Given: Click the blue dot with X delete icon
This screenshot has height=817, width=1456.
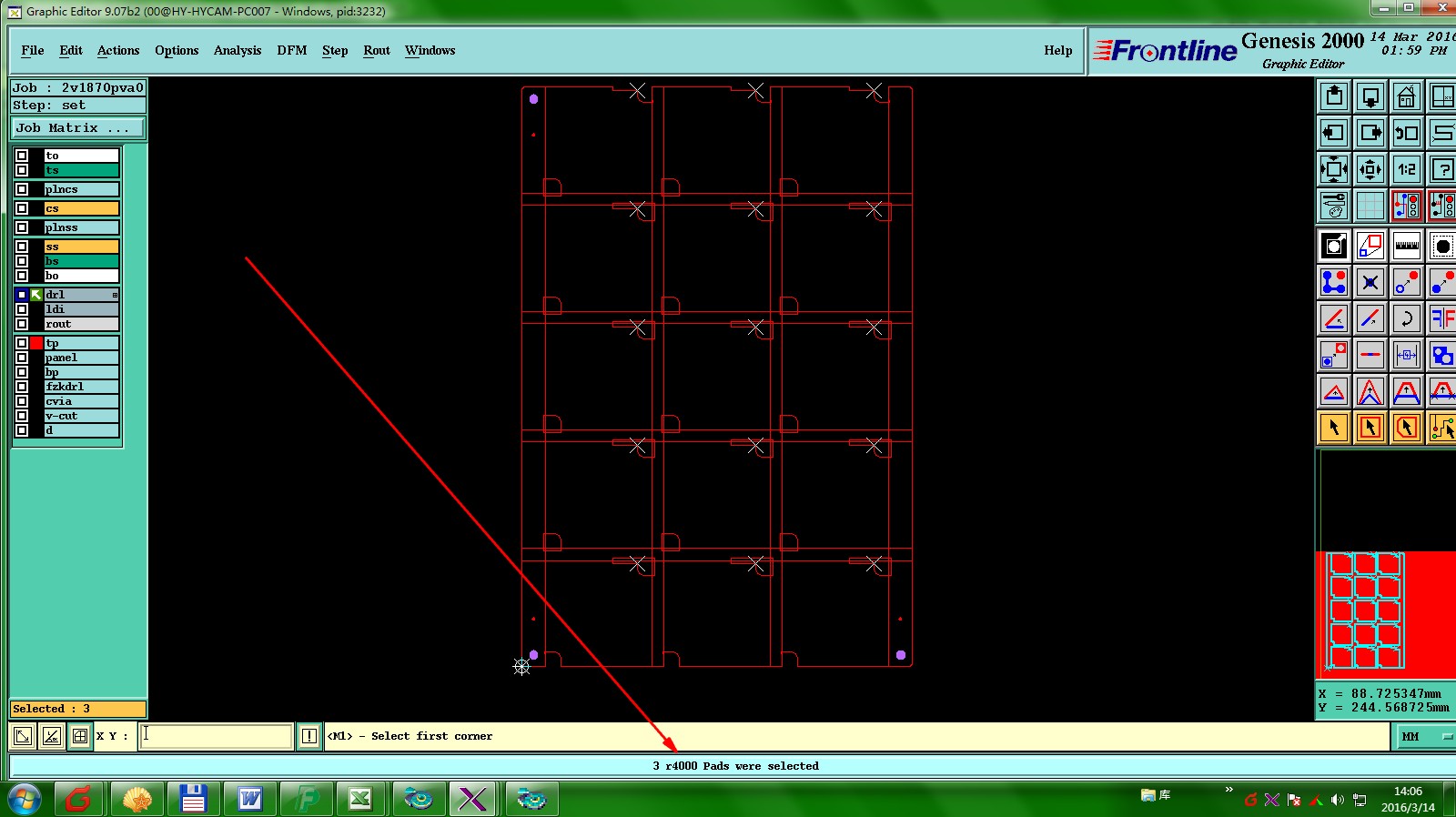Looking at the screenshot, I should click(1370, 282).
